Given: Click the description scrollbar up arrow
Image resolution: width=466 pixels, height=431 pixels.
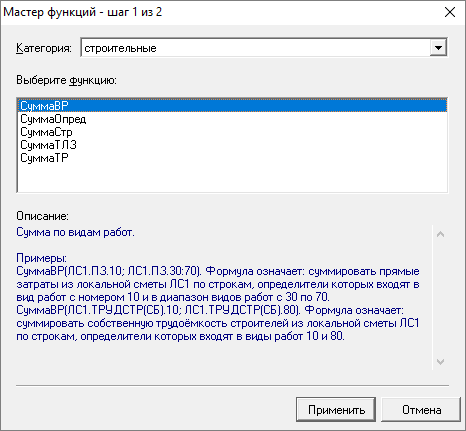Looking at the screenshot, I should [x=440, y=234].
